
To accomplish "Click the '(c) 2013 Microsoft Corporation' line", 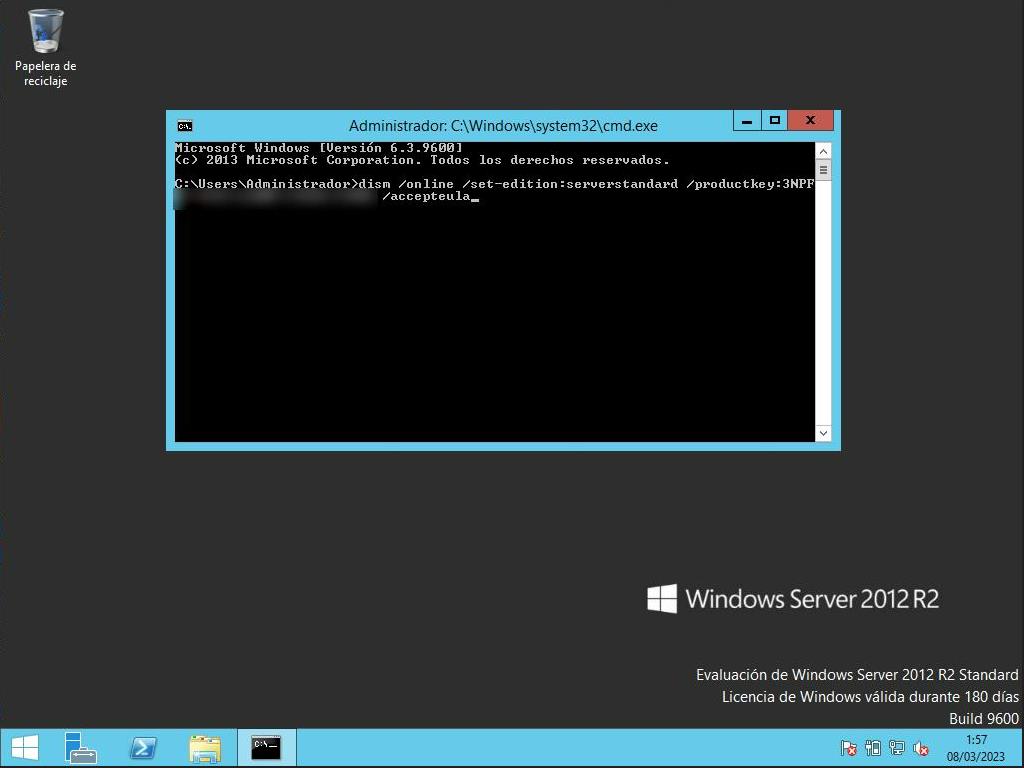I will (x=422, y=160).
